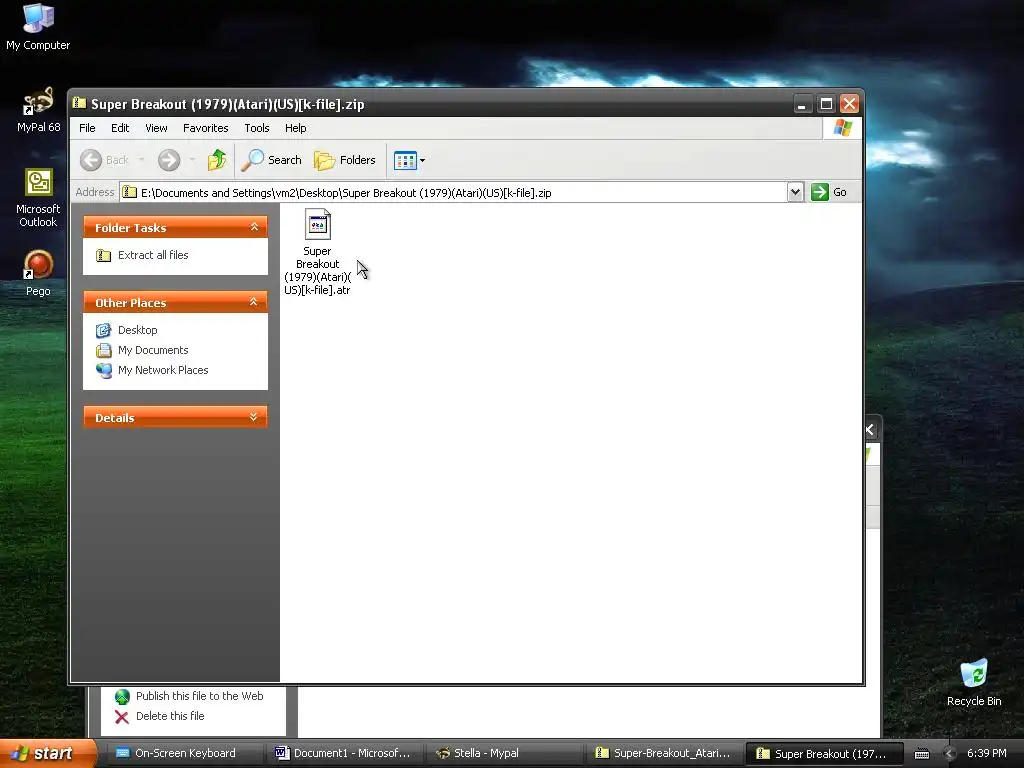Screen dimensions: 1024x768
Task: Open the Favorites menu
Action: [x=206, y=128]
